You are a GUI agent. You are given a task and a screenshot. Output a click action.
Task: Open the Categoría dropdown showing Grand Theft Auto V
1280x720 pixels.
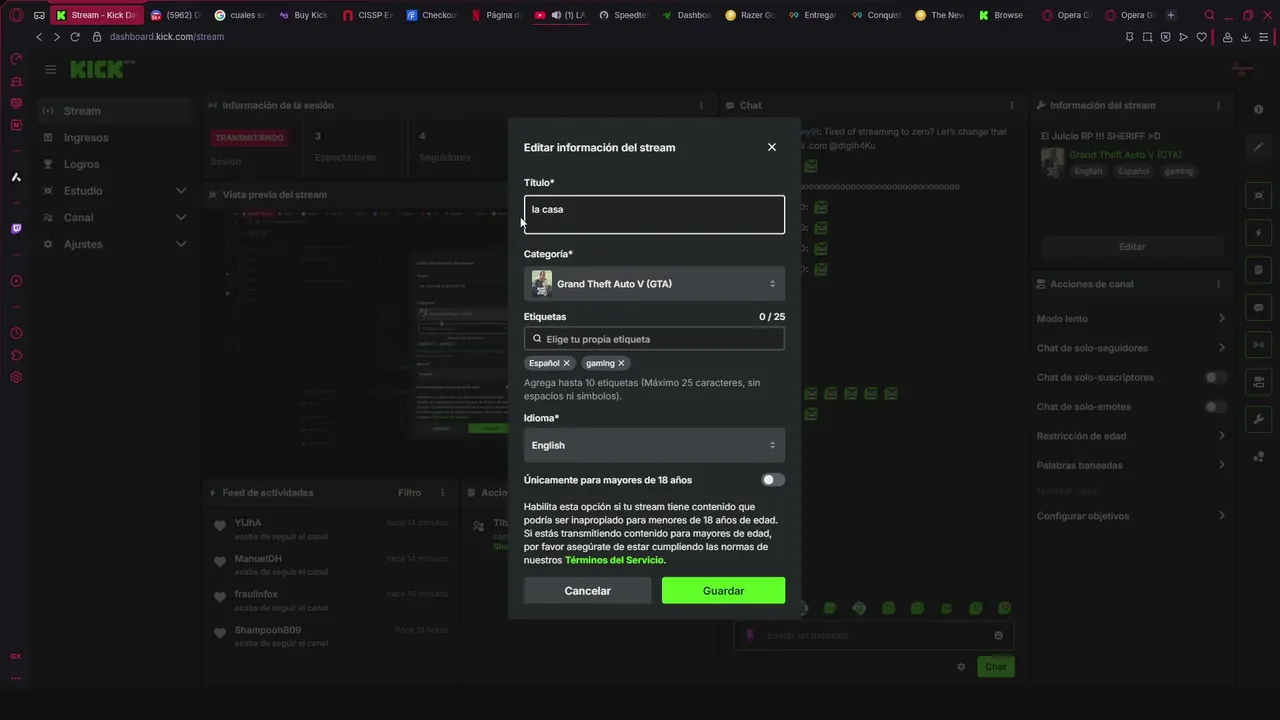[654, 284]
